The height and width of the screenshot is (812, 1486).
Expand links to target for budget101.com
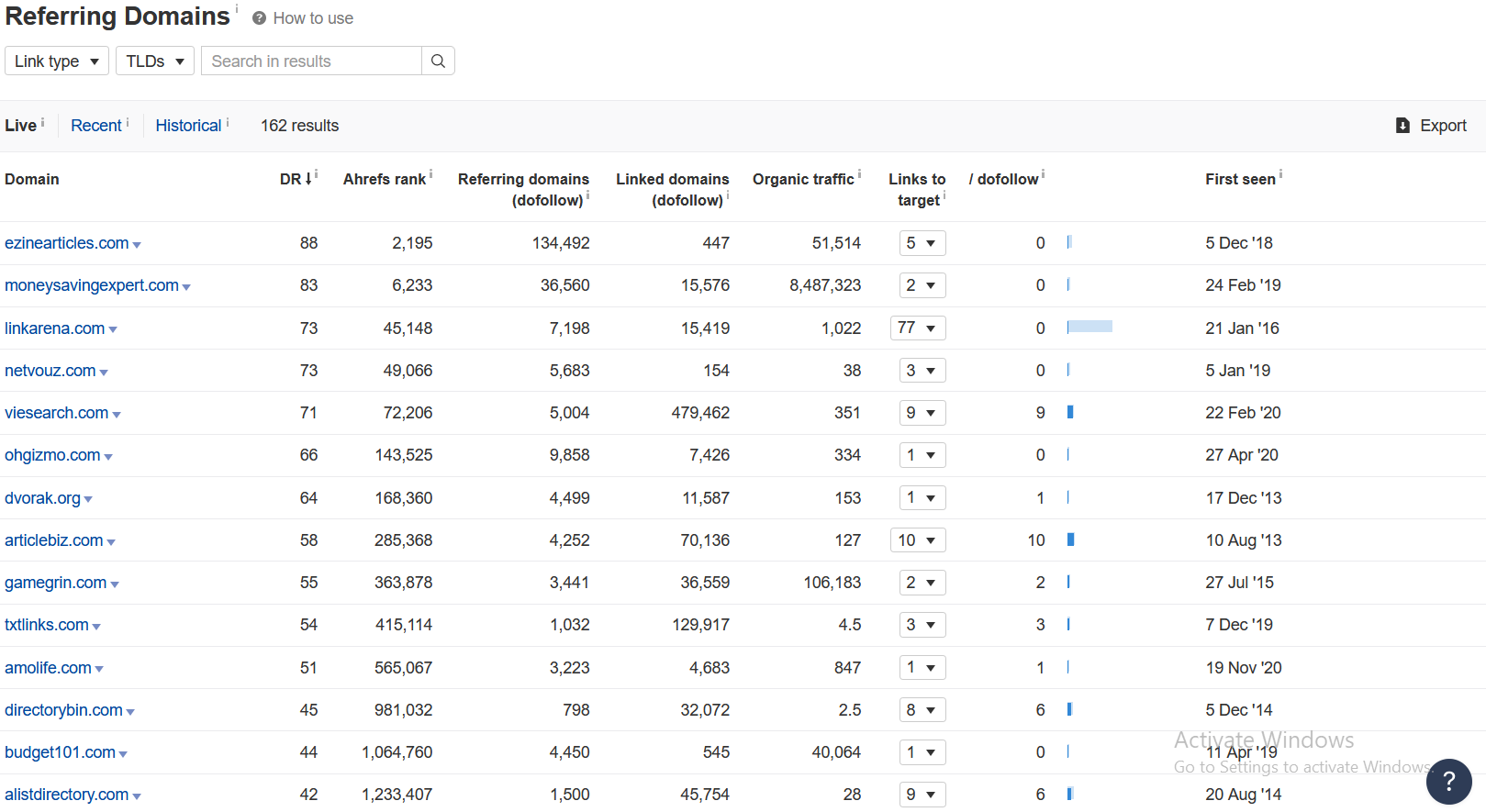click(x=922, y=752)
